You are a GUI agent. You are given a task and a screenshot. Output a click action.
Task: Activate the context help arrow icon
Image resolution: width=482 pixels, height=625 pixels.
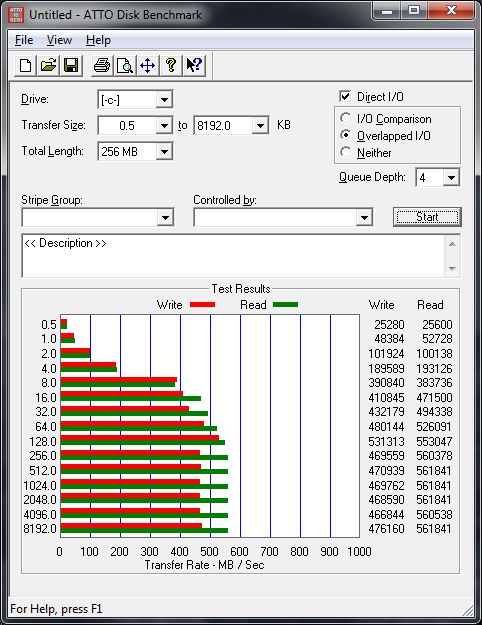[194, 65]
